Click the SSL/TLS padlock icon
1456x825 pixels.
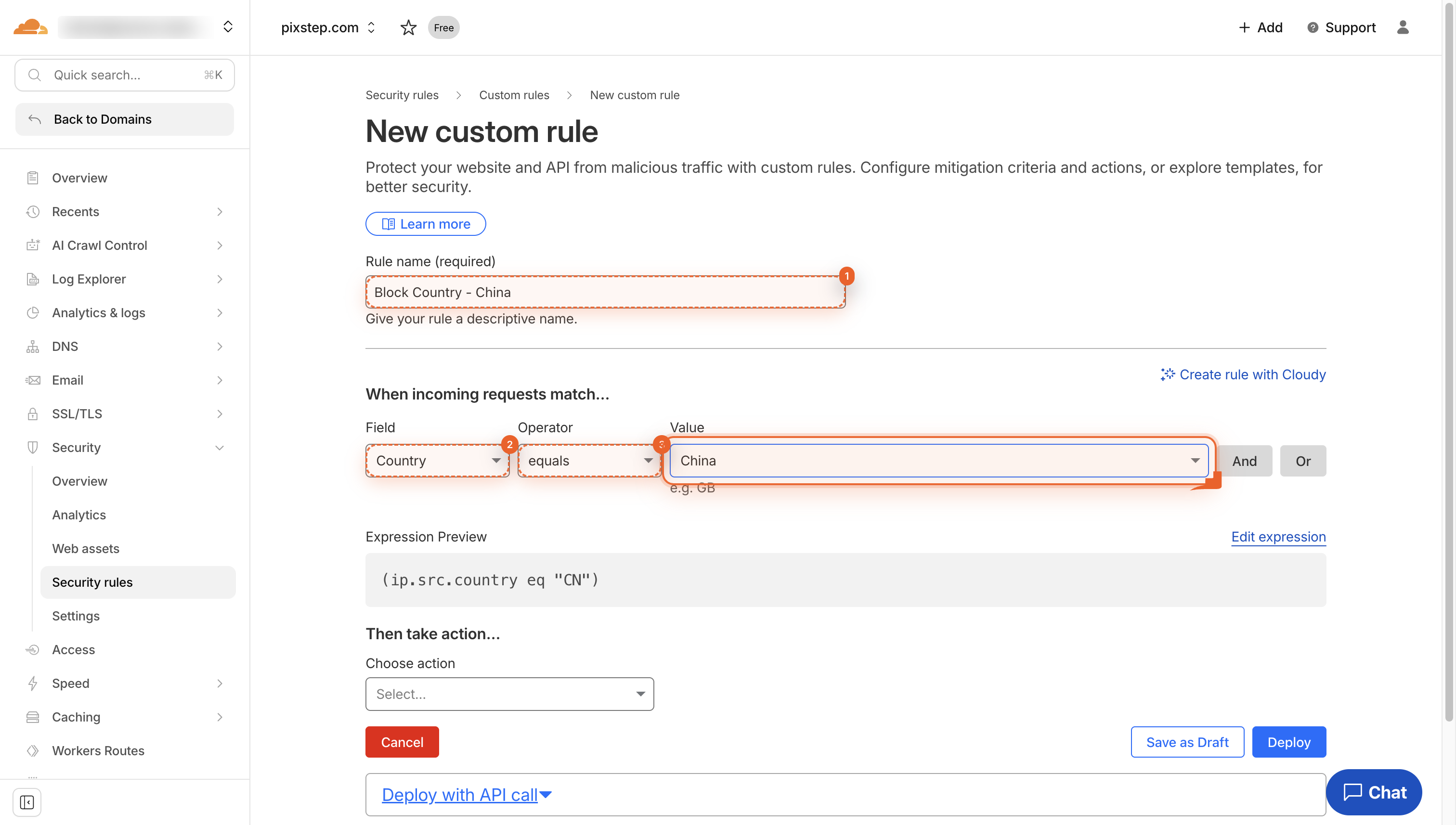click(x=32, y=413)
